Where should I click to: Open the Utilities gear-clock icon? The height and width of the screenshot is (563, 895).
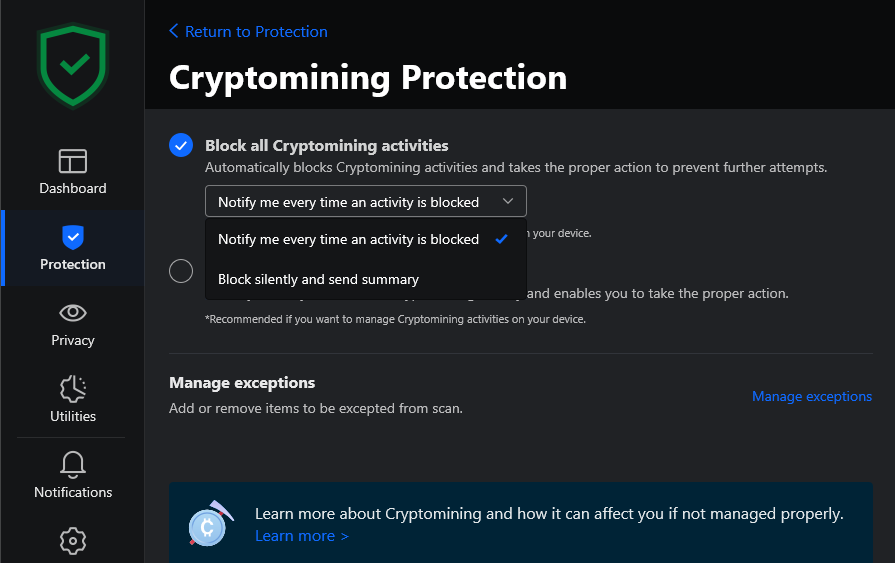click(73, 389)
